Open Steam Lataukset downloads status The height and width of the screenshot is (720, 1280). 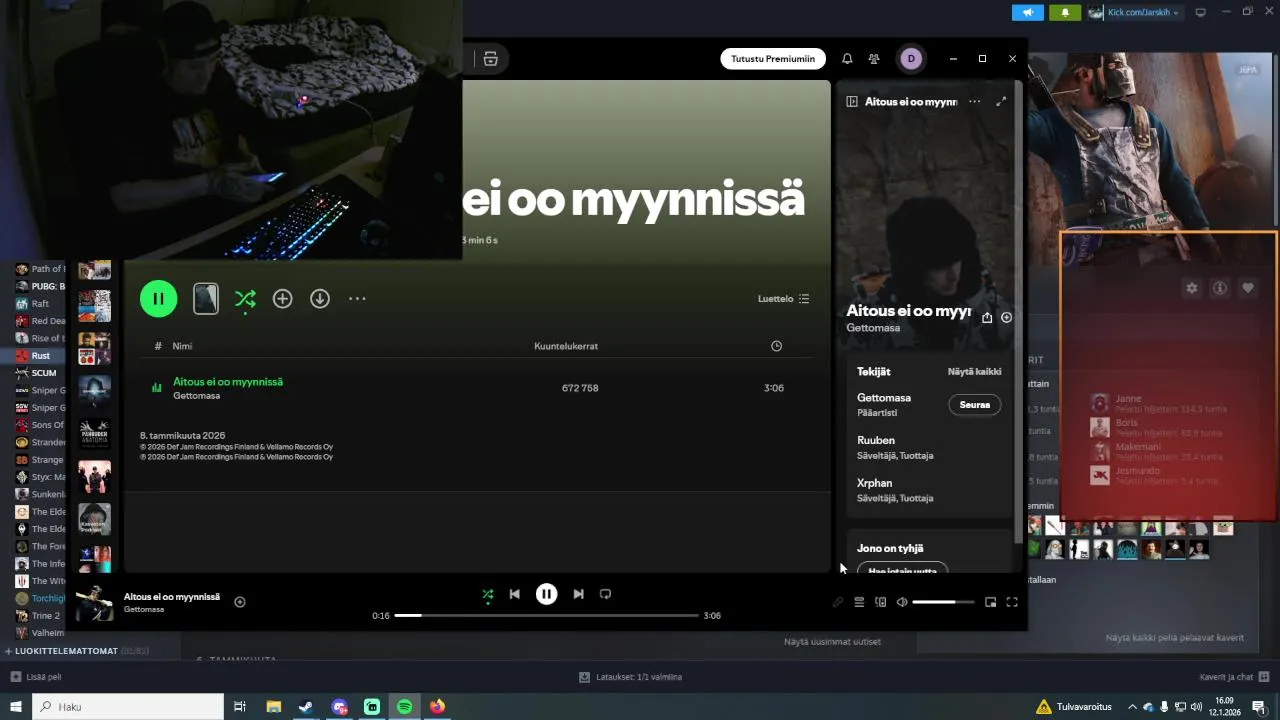(631, 677)
